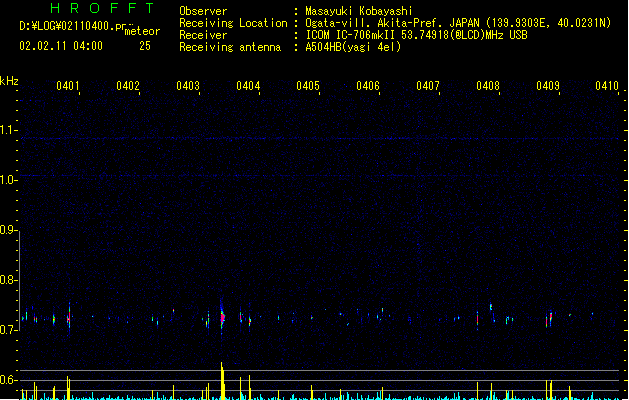Viewport: 629px width, 400px height.
Task: Click the 0405 time marker
Action: tap(308, 86)
